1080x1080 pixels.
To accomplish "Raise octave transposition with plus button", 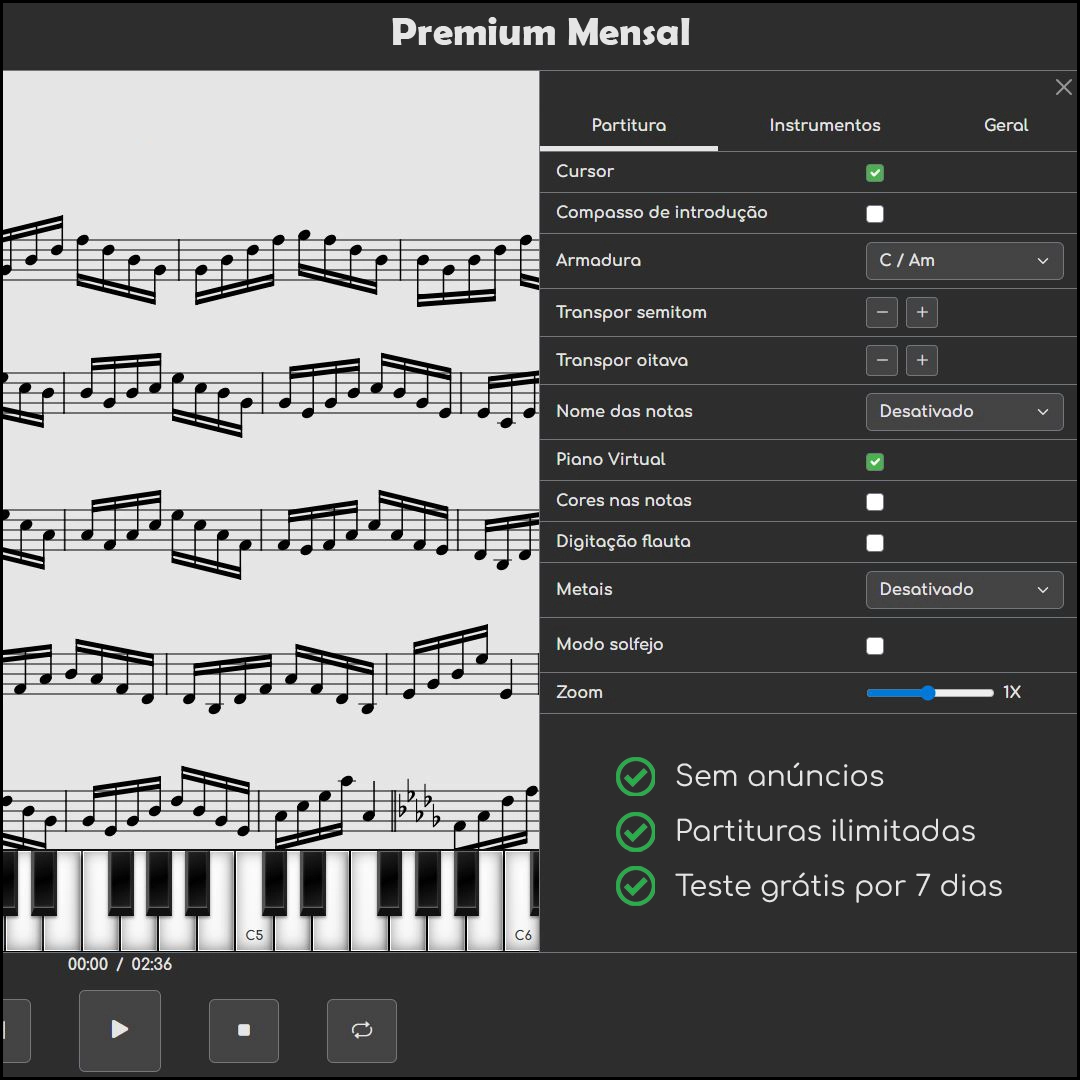I will 922,360.
